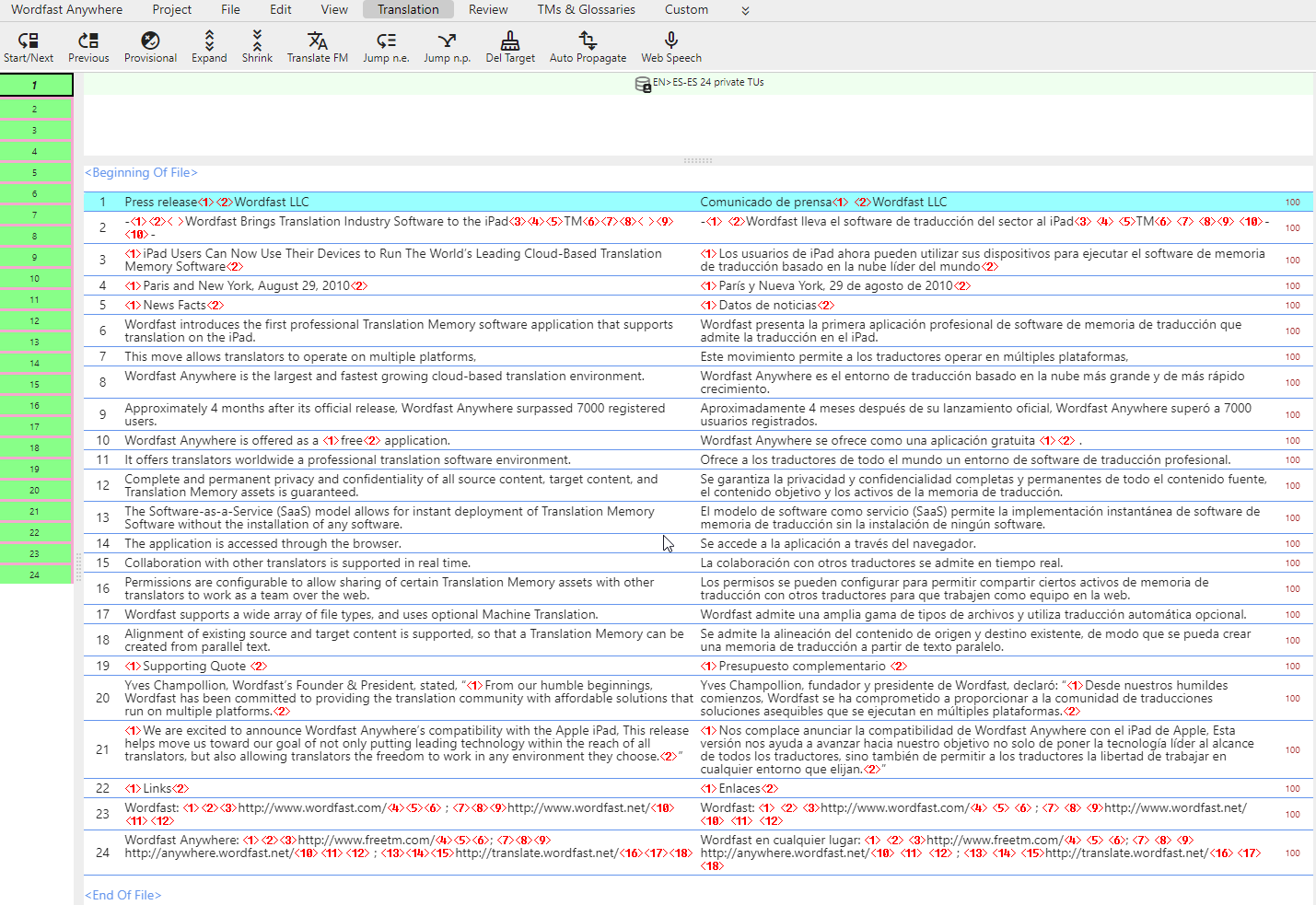Jump to segment 18 in green navigator

(36, 447)
